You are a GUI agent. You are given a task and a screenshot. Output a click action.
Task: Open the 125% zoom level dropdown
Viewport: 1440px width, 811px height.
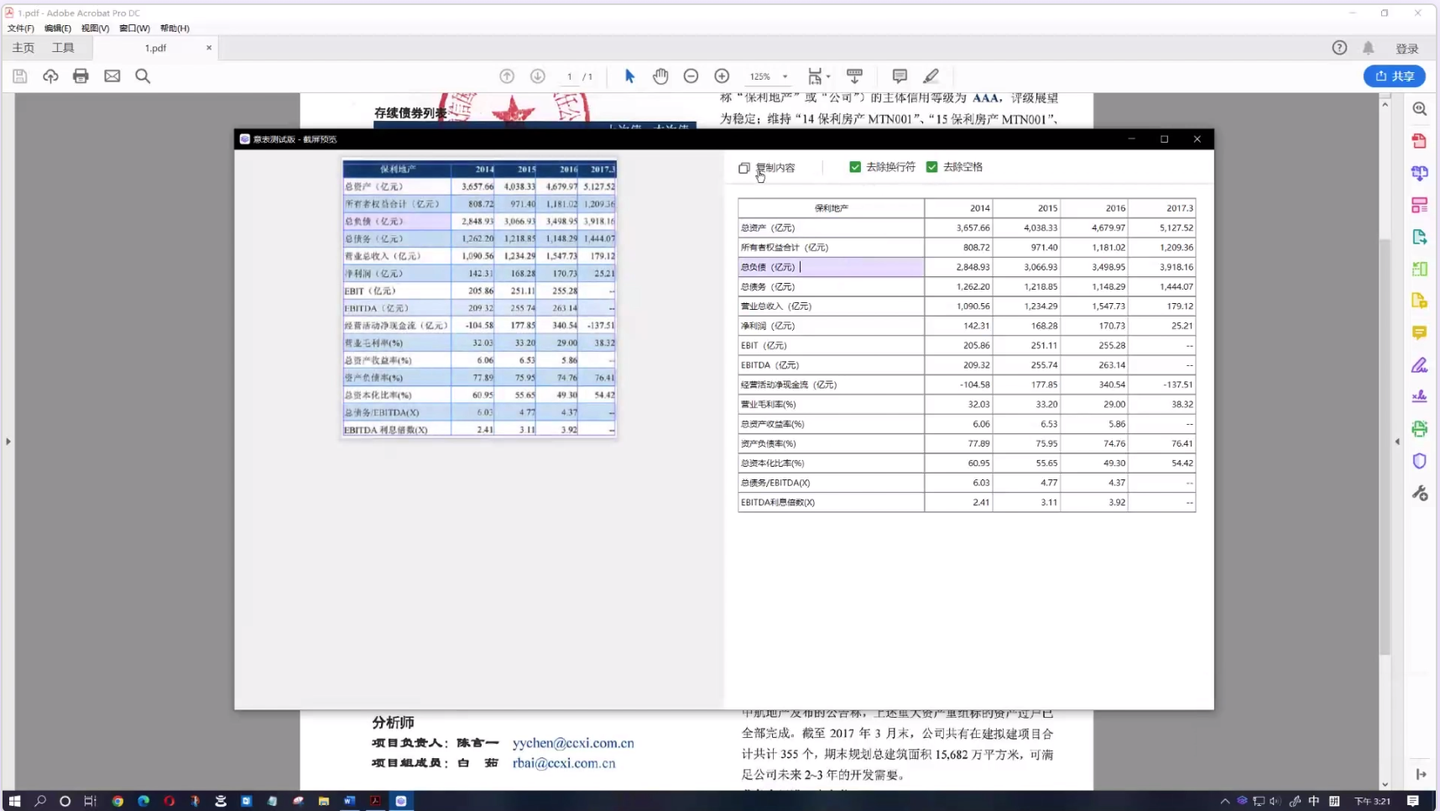tap(768, 76)
